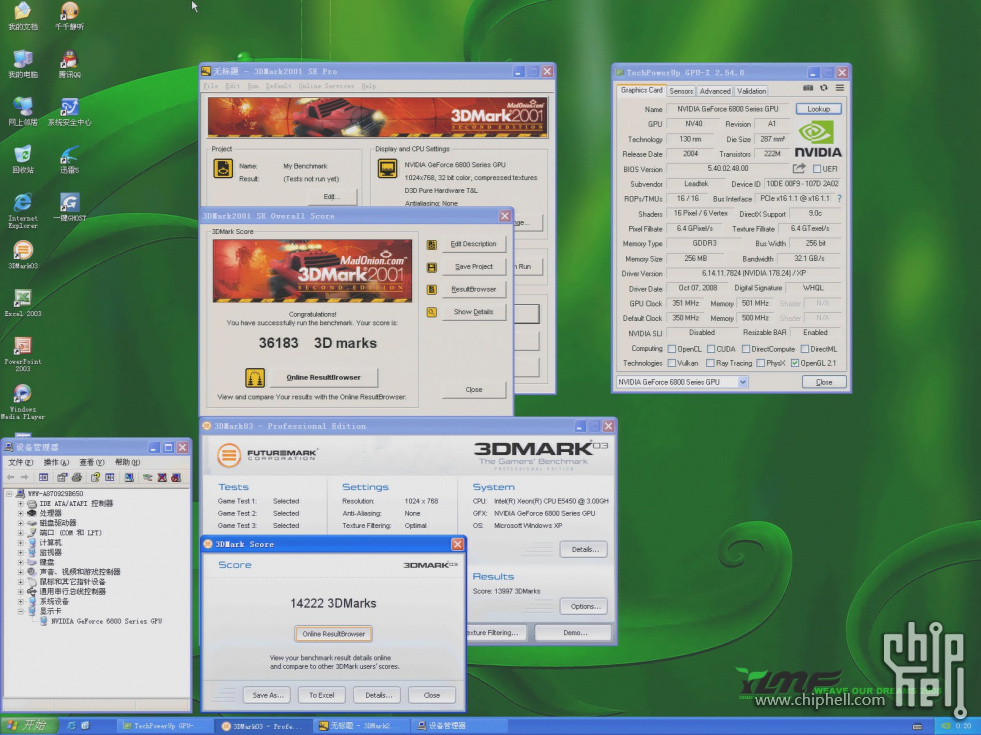Toggle the PhysX checkbox in GPU-Z
Viewport: 981px width, 735px height.
(760, 363)
